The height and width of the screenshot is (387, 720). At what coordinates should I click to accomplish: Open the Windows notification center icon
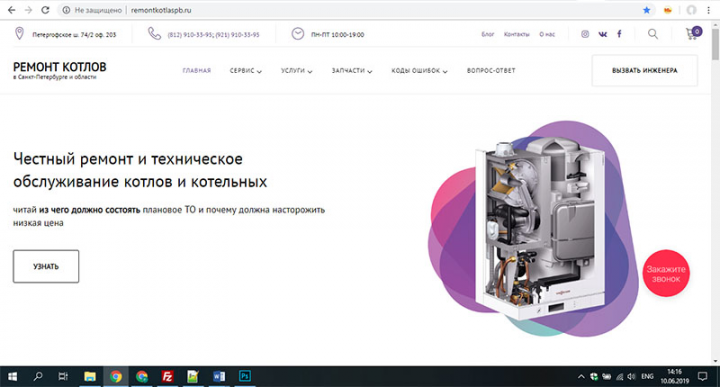tap(703, 376)
